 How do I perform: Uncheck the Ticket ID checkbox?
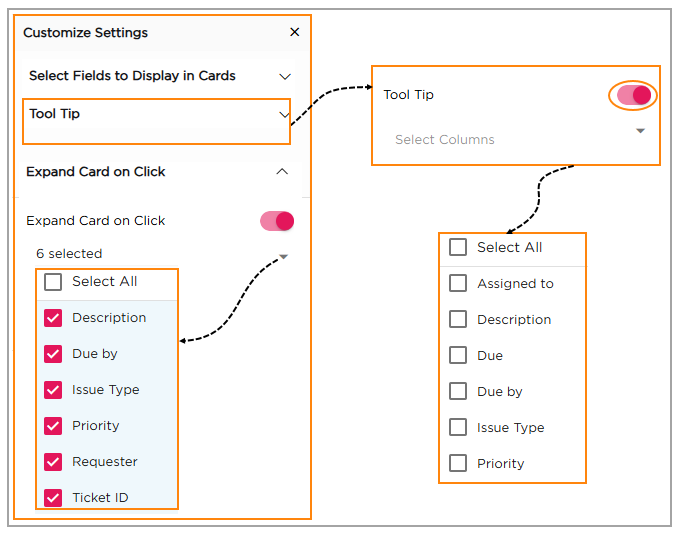coord(53,497)
